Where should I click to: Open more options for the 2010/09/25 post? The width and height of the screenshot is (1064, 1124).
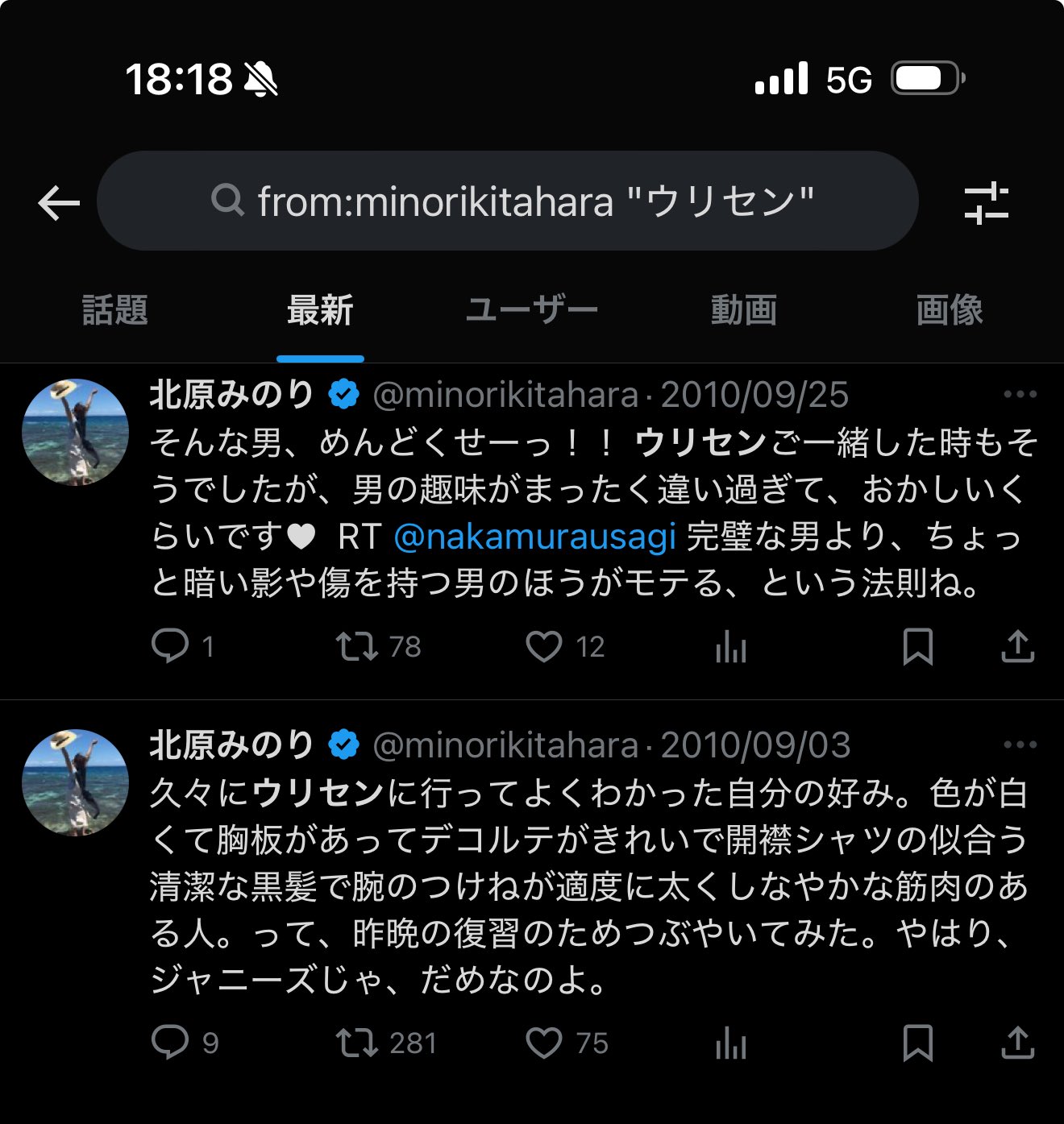tap(1020, 395)
